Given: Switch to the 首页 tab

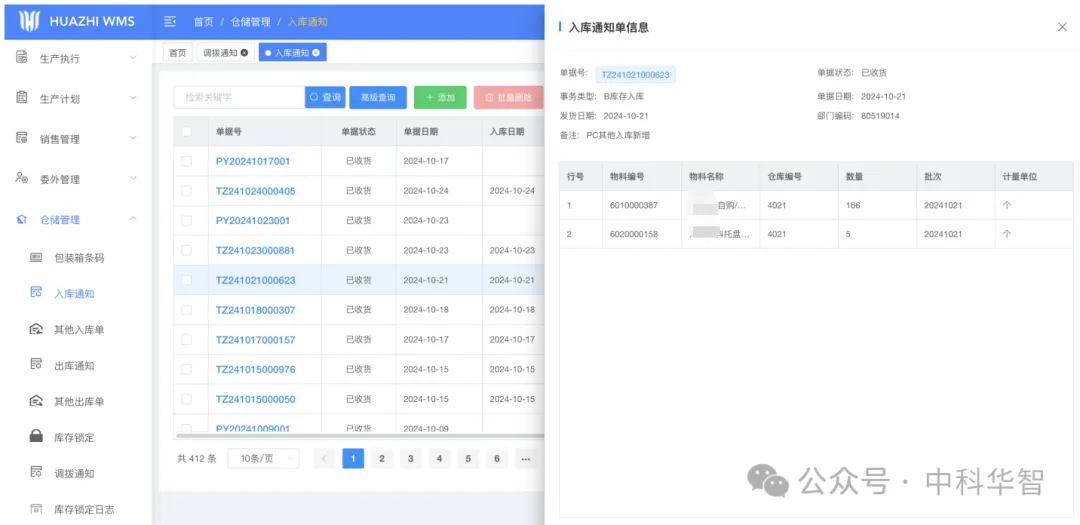Looking at the screenshot, I should coord(178,53).
